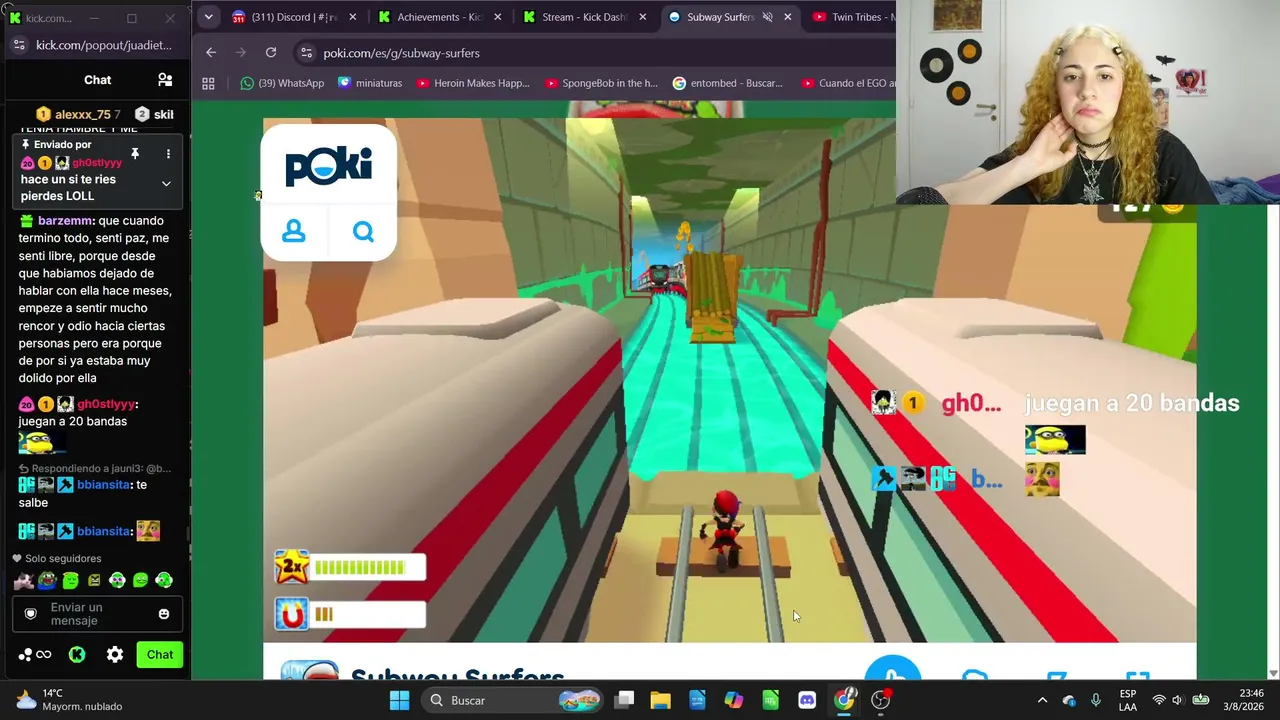
Task: Open the WhatsApp bookmark
Action: (282, 83)
